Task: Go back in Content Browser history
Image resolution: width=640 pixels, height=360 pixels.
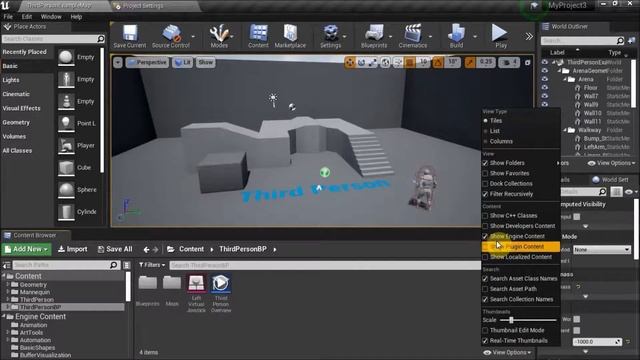Action: click(146, 249)
